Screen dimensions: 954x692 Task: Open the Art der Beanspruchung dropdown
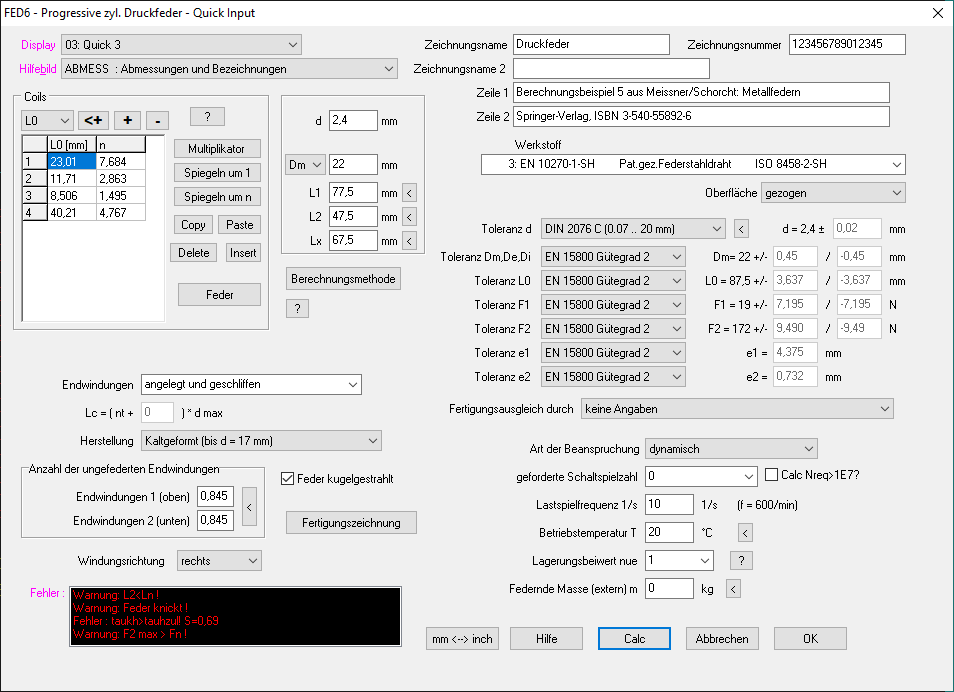point(731,449)
